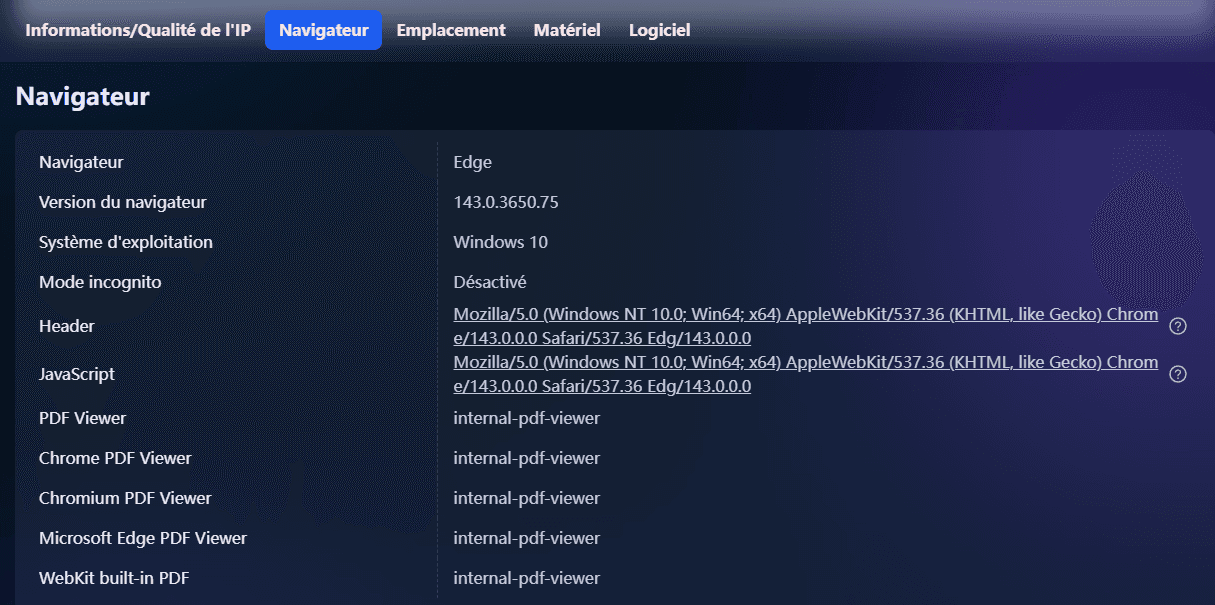1215x605 pixels.
Task: Click the PDF Viewer row's internal-pdf-viewer value
Action: click(526, 418)
